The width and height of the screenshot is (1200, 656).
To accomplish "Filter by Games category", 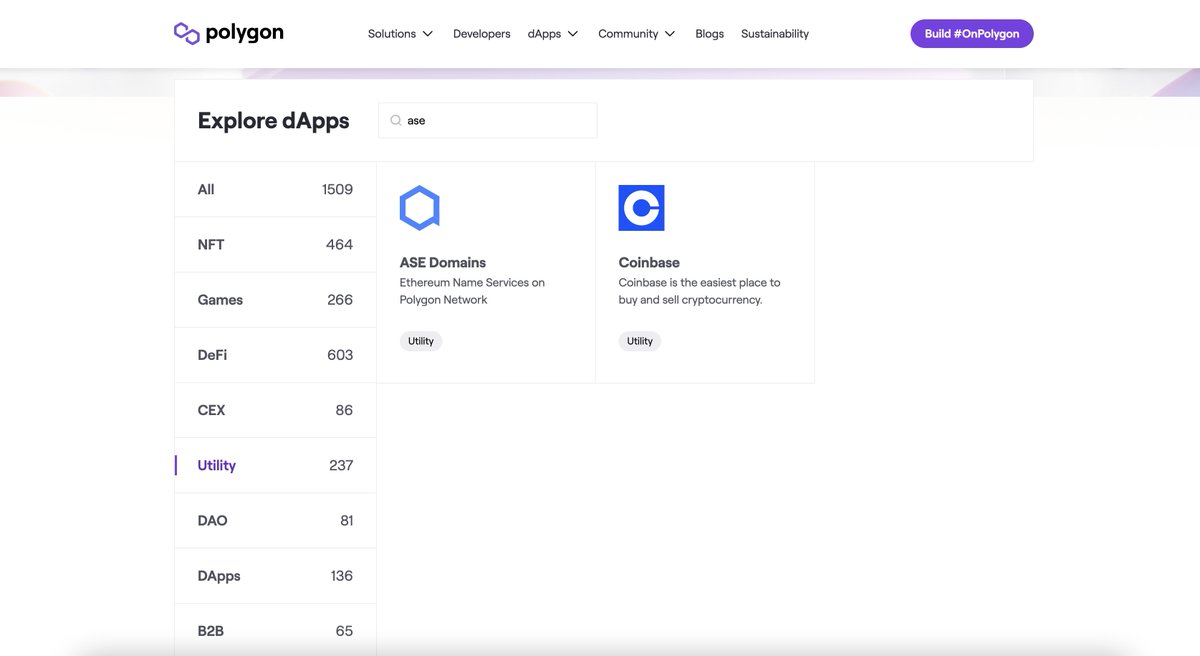I will tap(275, 300).
